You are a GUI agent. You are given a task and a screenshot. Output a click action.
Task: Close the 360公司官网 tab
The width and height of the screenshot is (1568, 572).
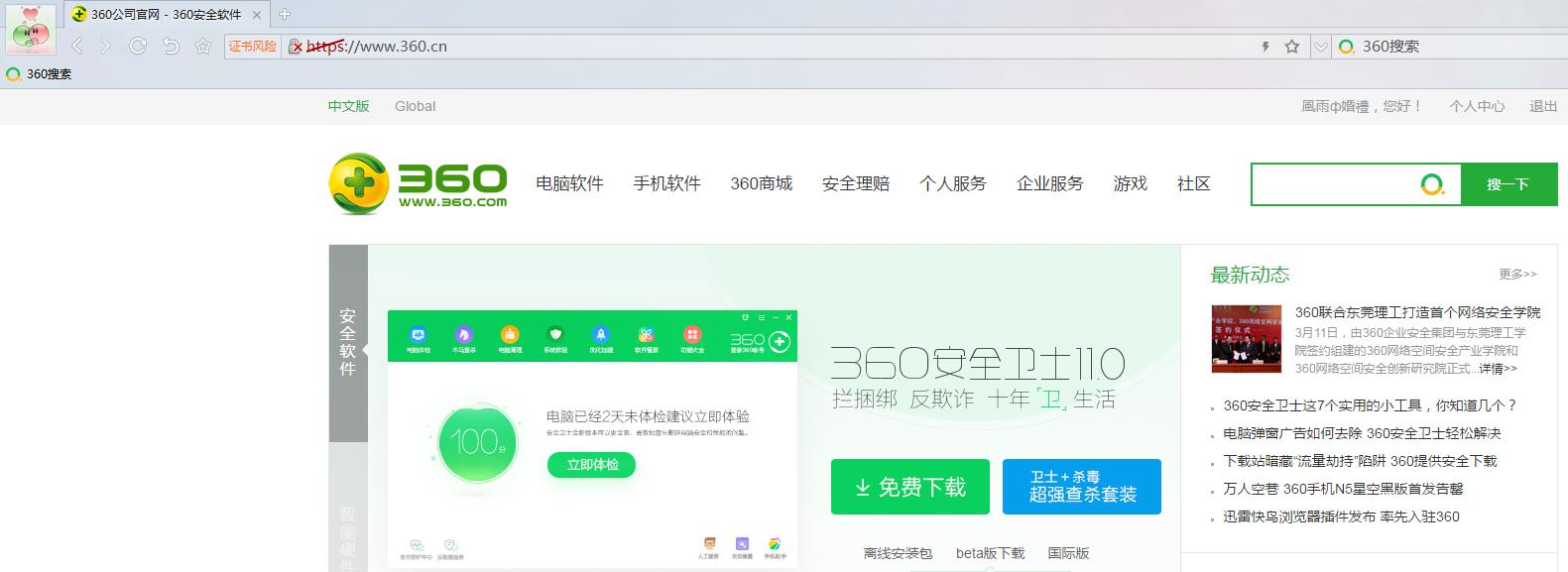click(x=259, y=15)
